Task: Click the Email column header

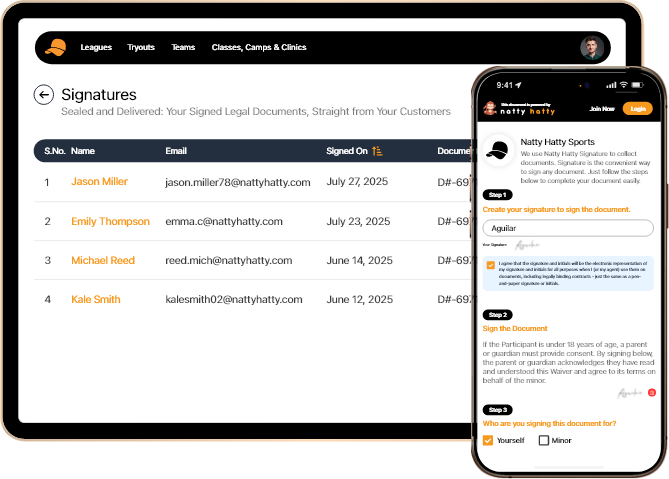Action: (x=176, y=151)
